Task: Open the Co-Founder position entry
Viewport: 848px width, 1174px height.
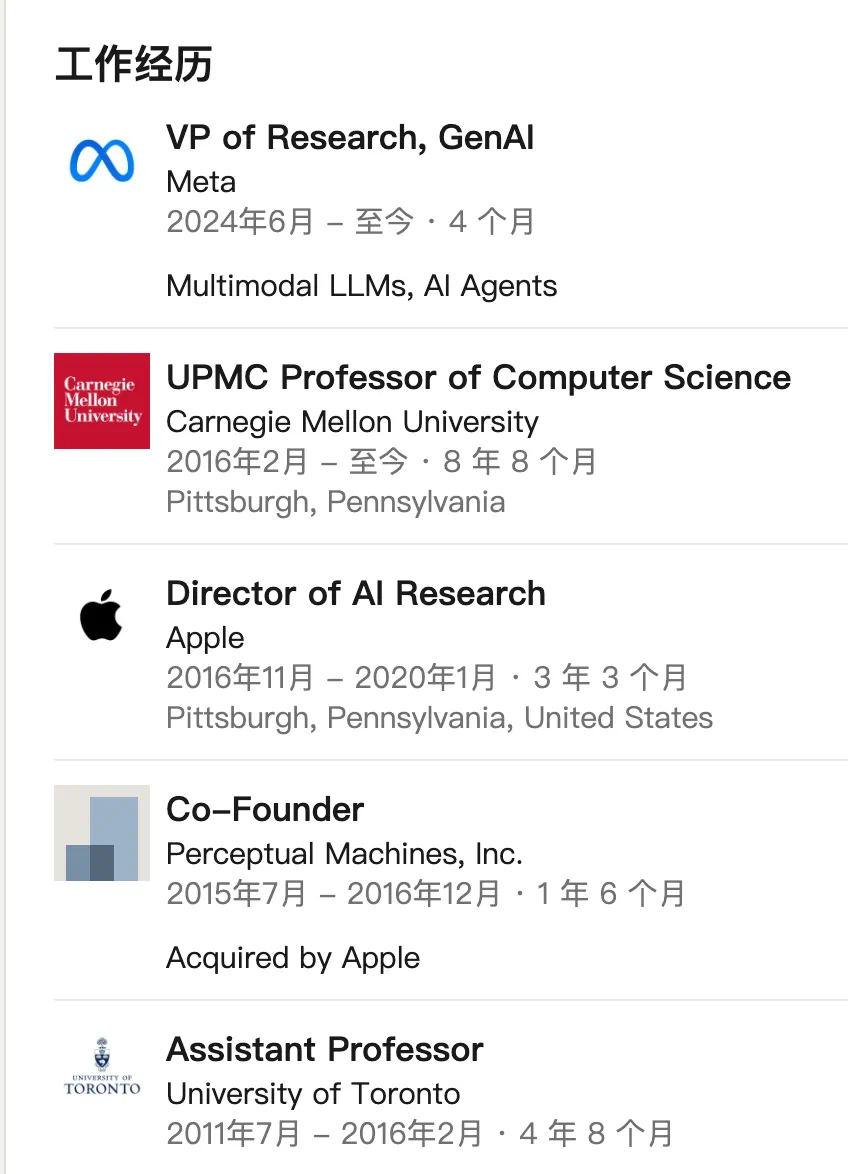Action: pos(265,810)
